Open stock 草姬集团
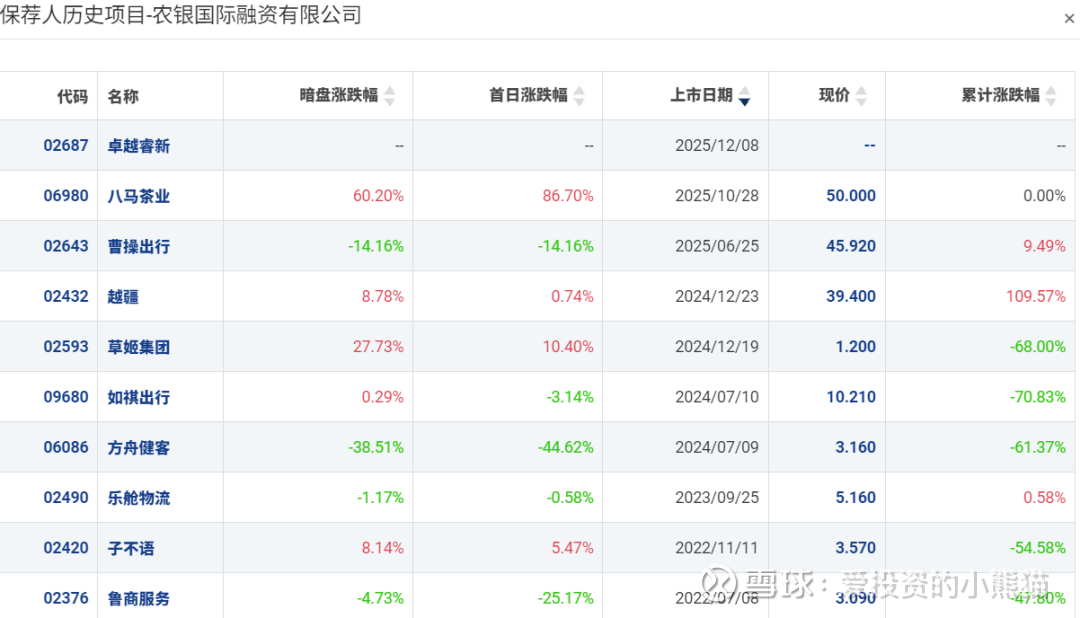Viewport: 1080px width, 618px height. click(138, 347)
